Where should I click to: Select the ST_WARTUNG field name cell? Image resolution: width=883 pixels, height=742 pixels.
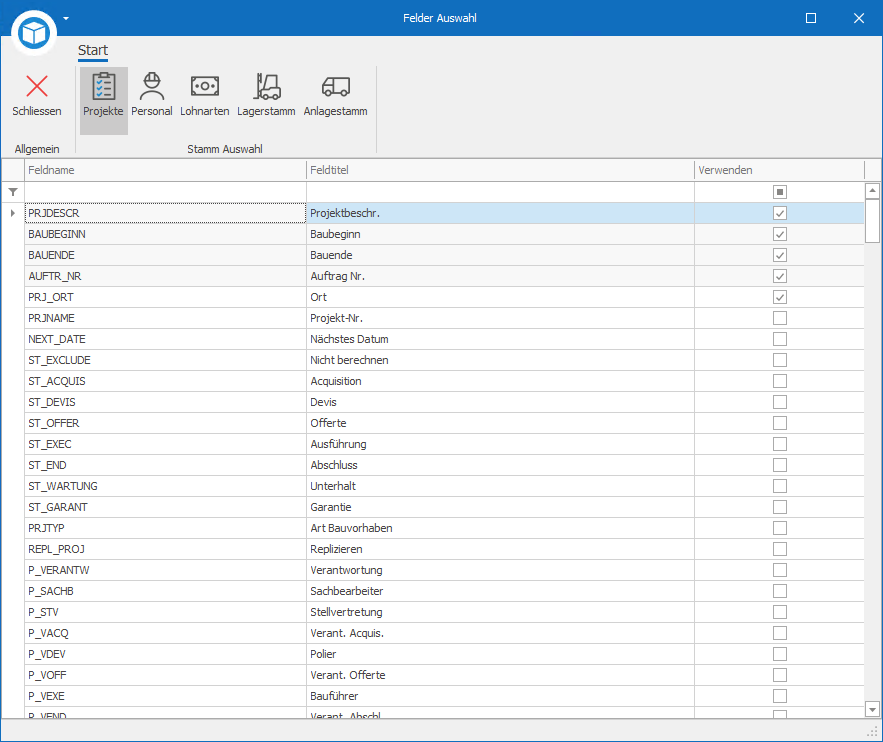(165, 486)
